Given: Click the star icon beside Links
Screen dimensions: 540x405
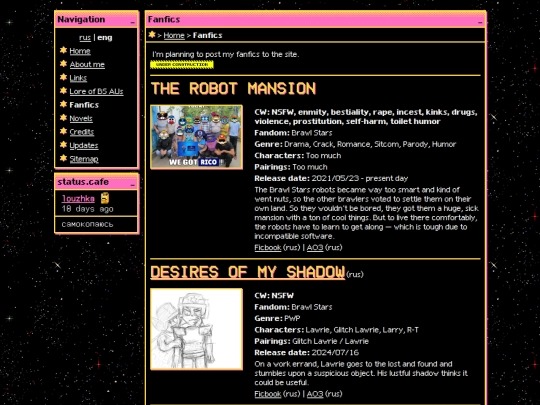Looking at the screenshot, I should tap(63, 77).
